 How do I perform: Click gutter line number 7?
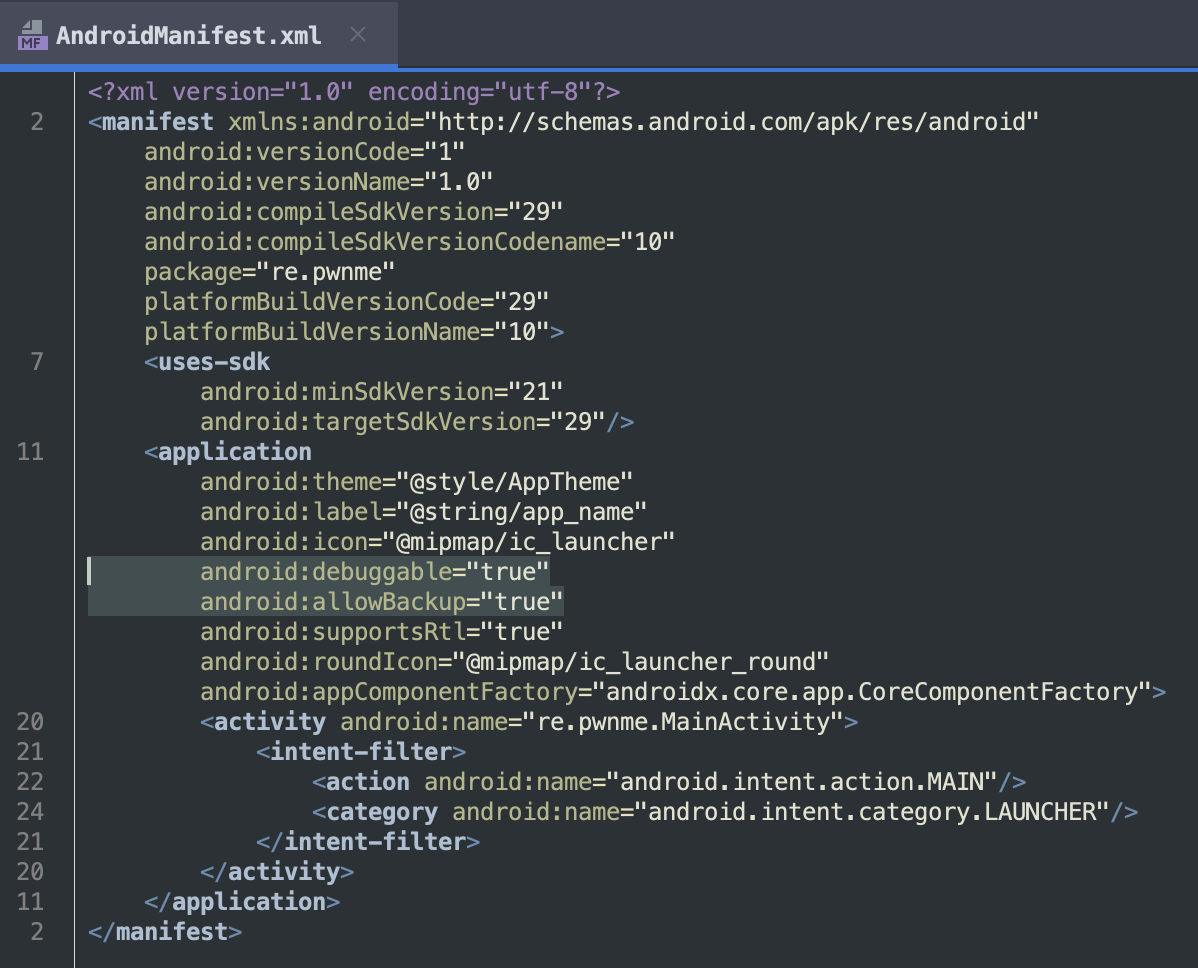37,361
